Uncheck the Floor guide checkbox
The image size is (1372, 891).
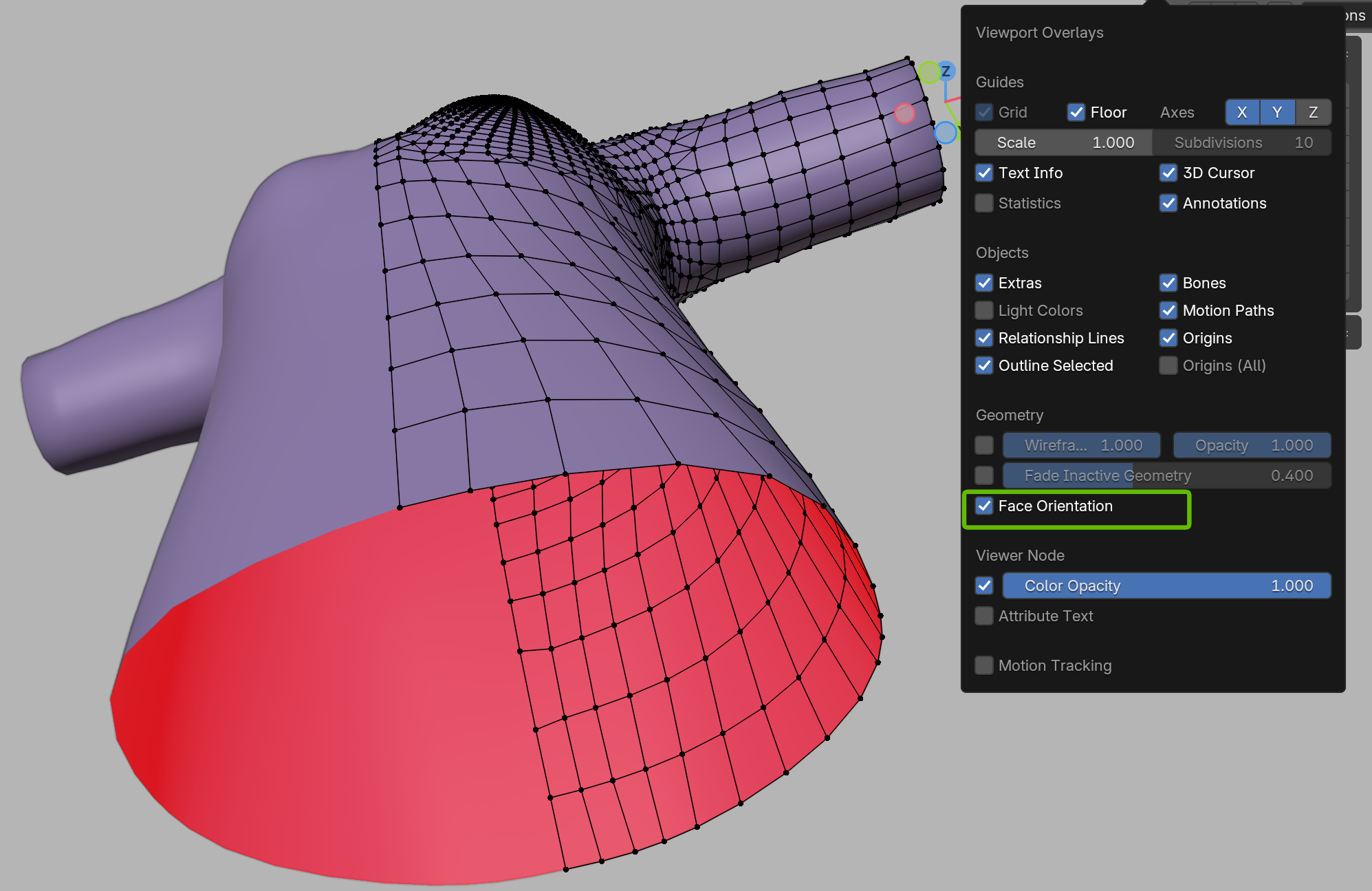click(x=1076, y=112)
